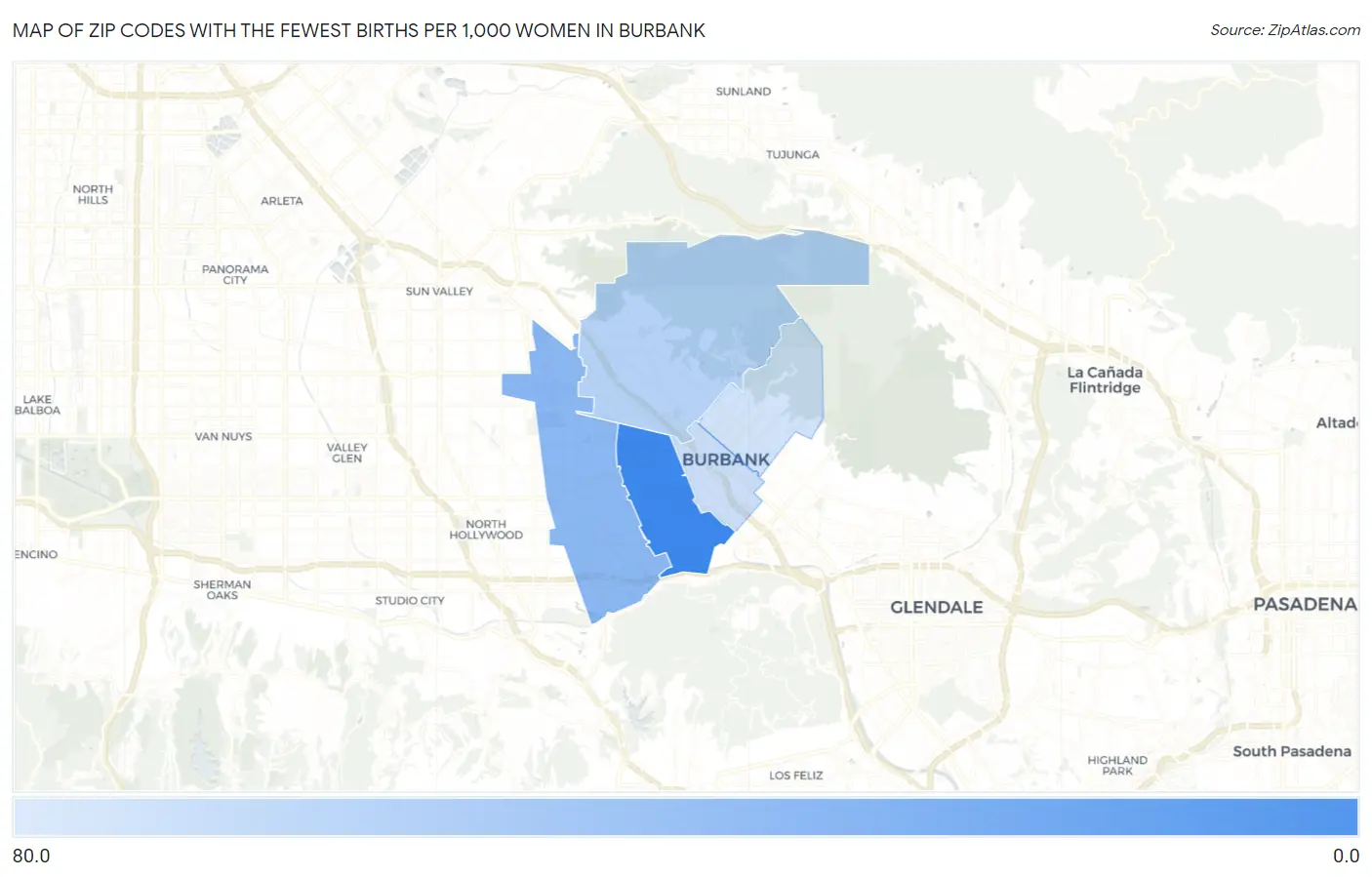Click the LOS FELIZ map label

point(796,776)
